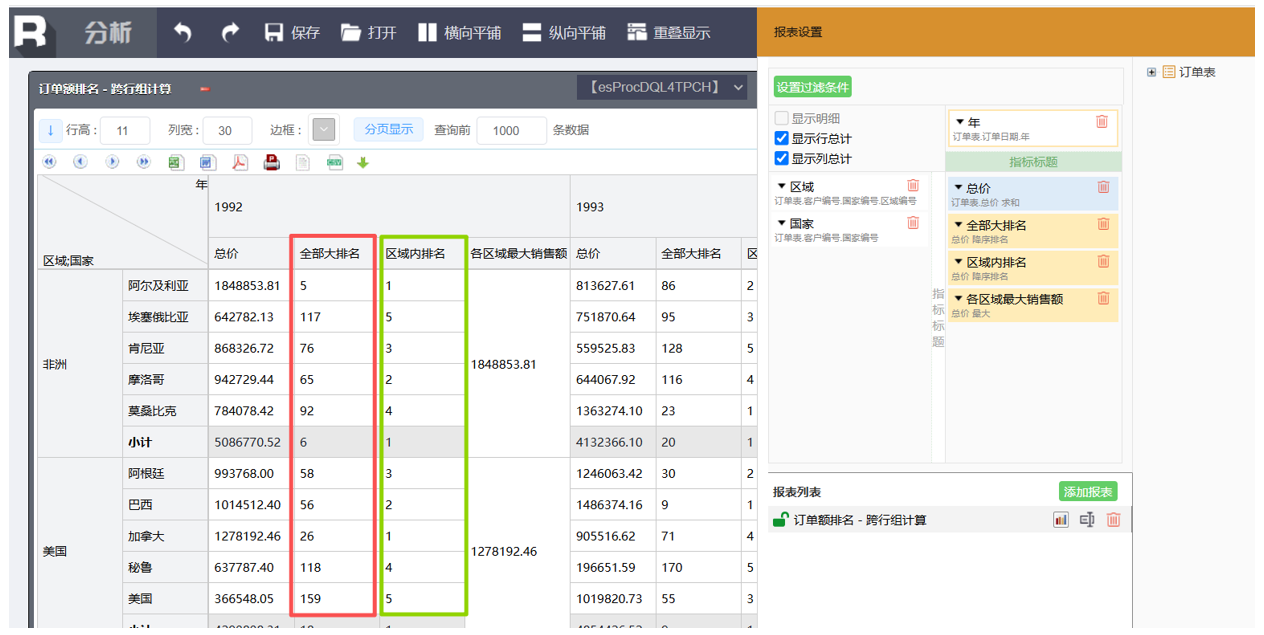Export the report as PDF
Viewport: 1264px width, 635px height.
[239, 162]
